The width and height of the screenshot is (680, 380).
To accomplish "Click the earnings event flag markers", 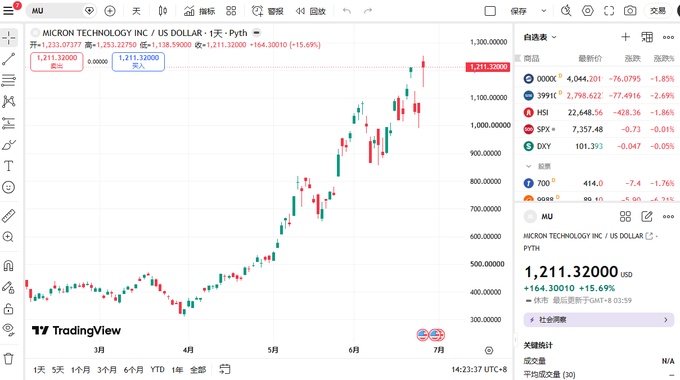I will [431, 335].
